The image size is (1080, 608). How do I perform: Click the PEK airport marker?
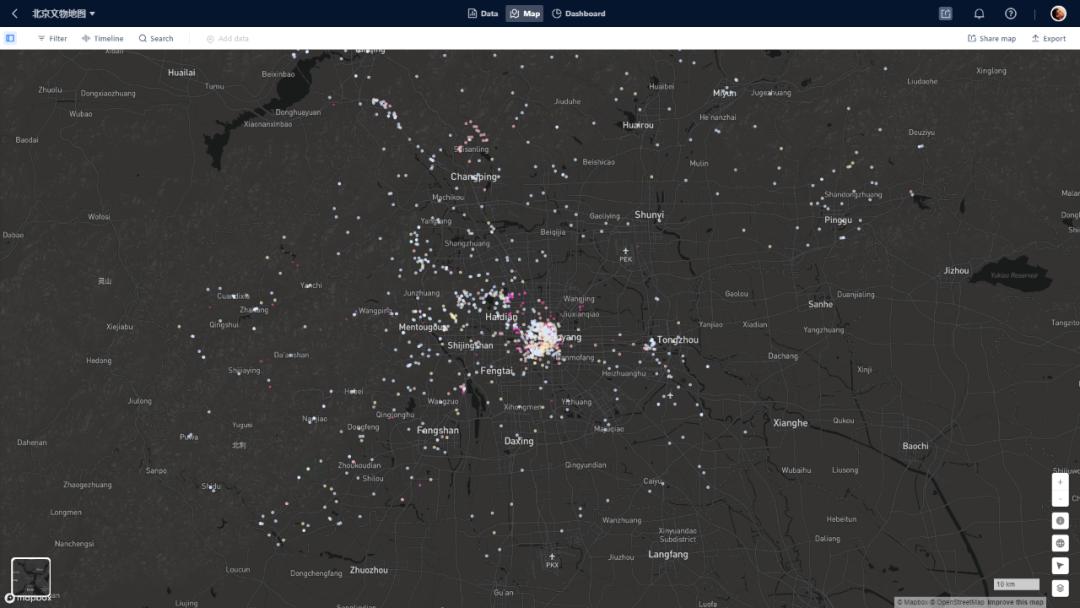pyautogui.click(x=625, y=255)
